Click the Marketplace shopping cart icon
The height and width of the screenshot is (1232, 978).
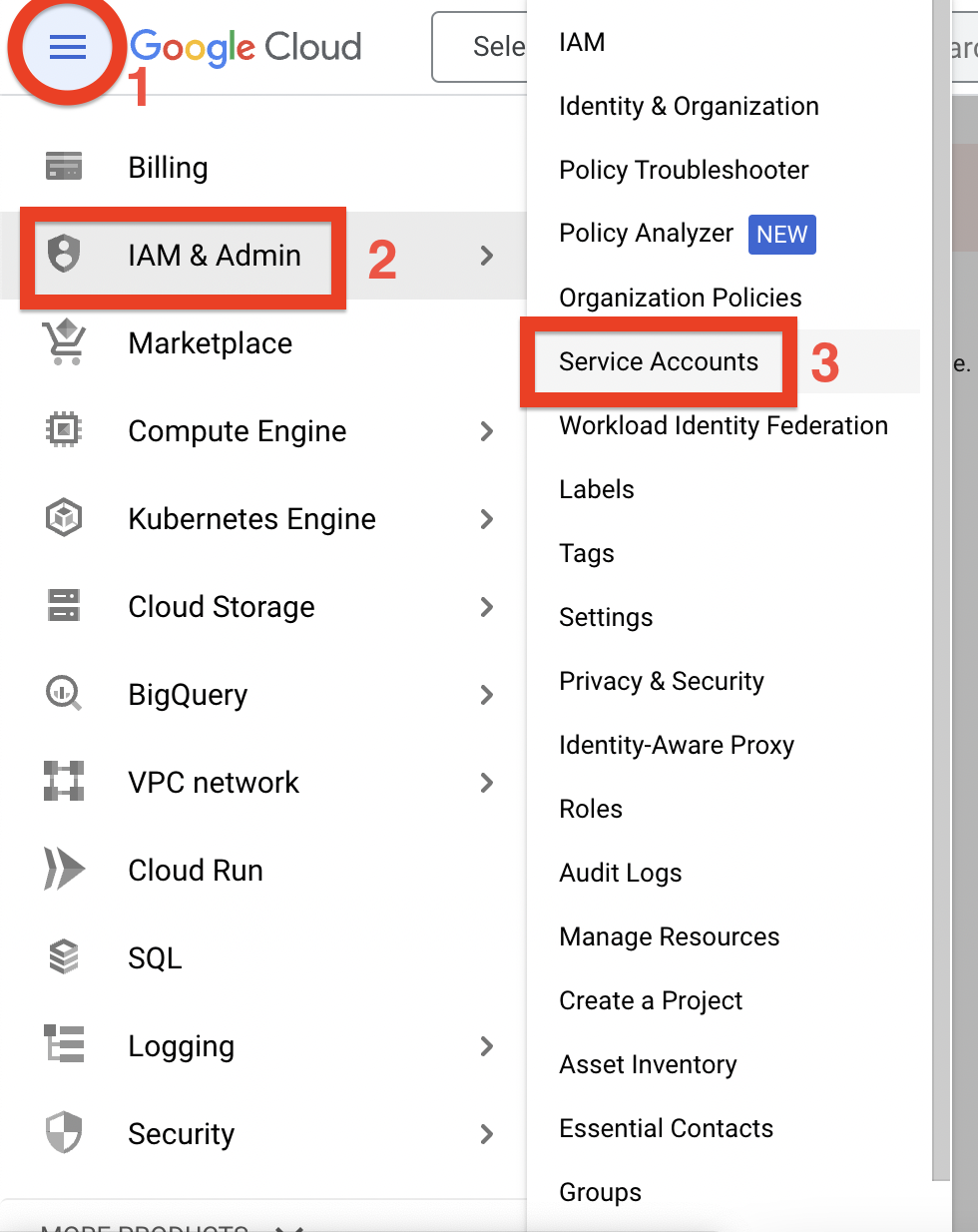64,342
